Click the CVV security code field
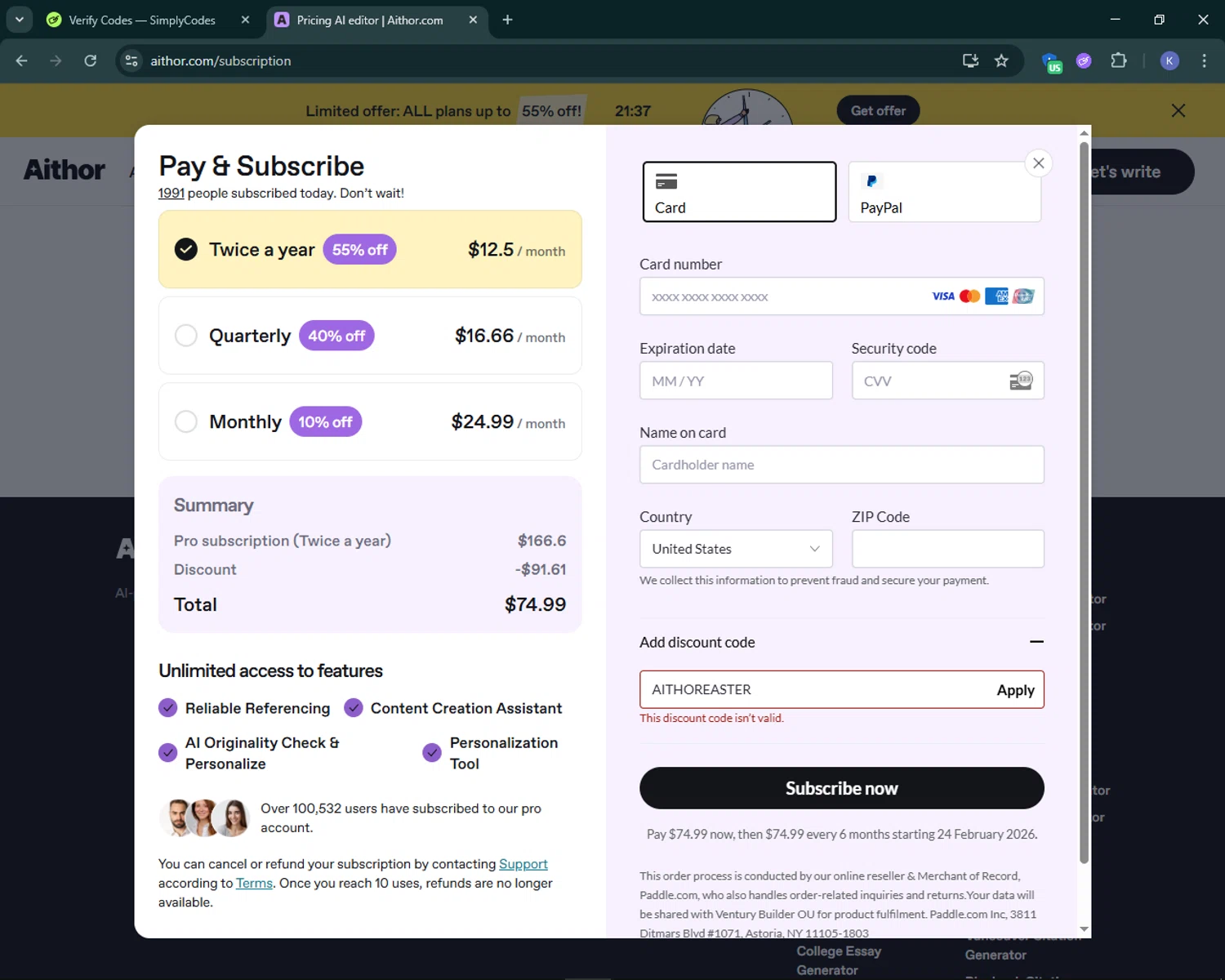 (947, 381)
